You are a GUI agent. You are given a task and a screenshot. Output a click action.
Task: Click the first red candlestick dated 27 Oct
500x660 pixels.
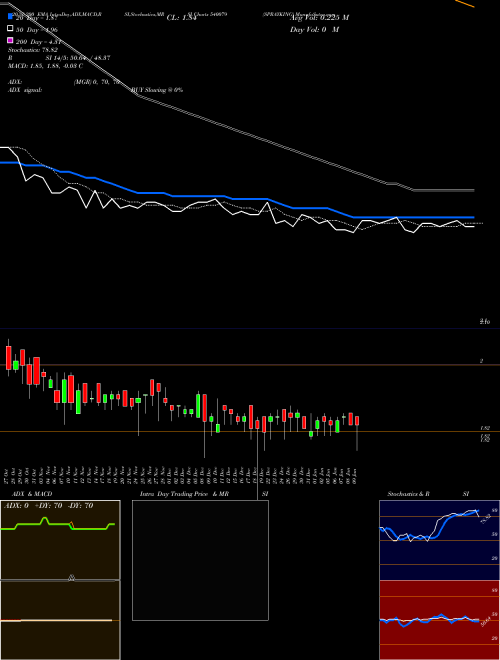pyautogui.click(x=8, y=358)
